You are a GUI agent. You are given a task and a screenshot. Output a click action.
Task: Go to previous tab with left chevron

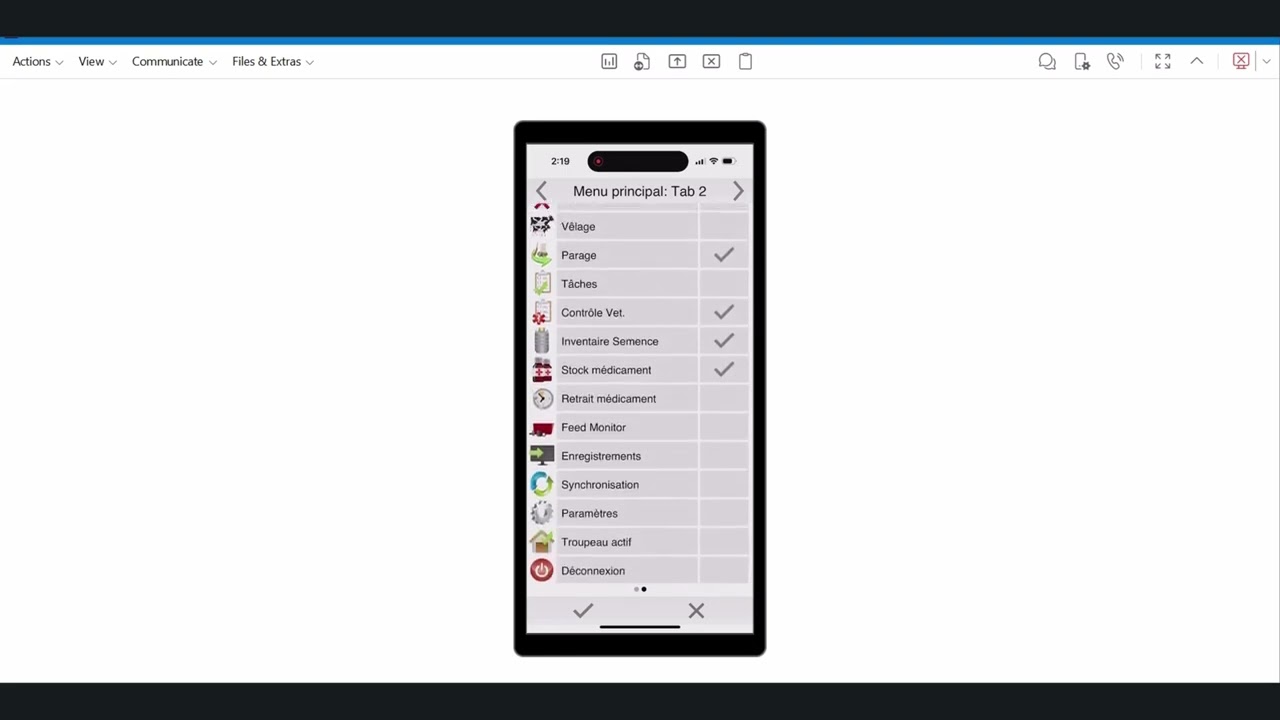coord(541,191)
